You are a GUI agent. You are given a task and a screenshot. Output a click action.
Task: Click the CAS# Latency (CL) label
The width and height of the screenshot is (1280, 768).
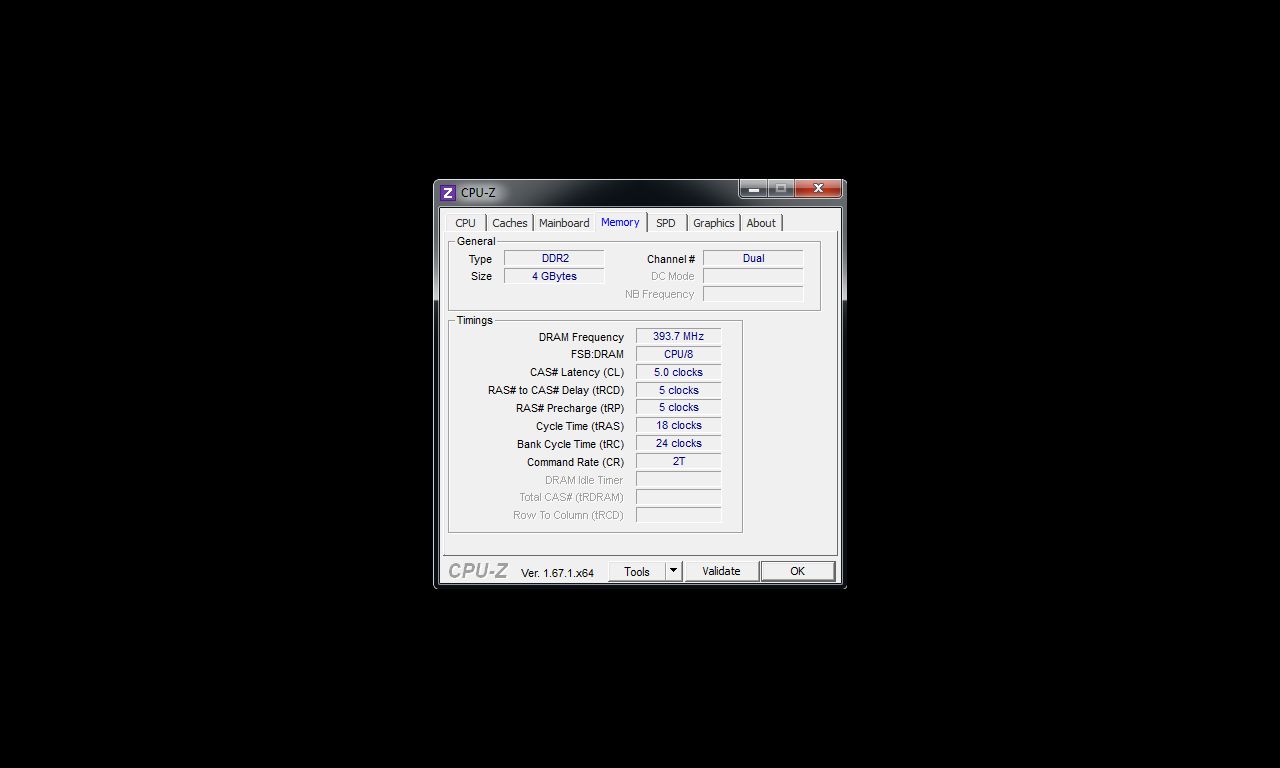tap(577, 372)
